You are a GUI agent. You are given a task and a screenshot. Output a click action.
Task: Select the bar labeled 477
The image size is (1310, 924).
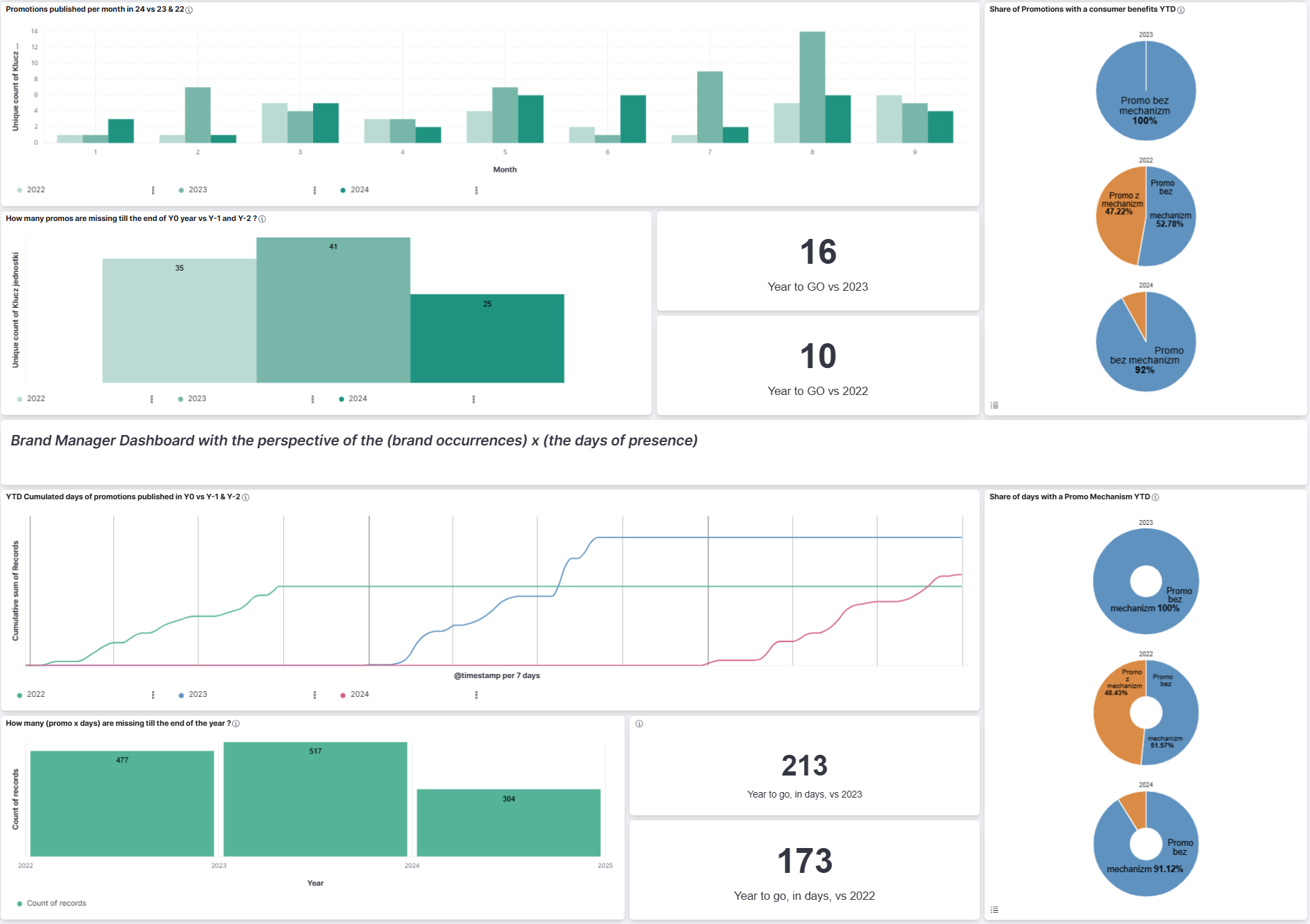(x=122, y=804)
